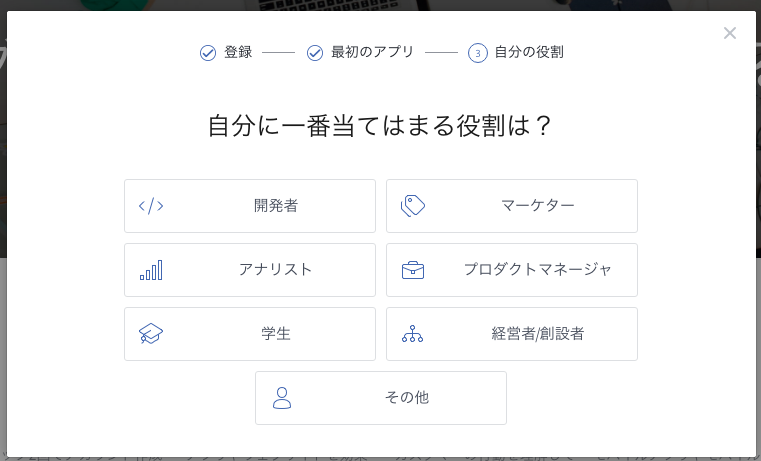The height and width of the screenshot is (461, 761).
Task: Click the checkmark icon next to 登録
Action: tap(208, 53)
